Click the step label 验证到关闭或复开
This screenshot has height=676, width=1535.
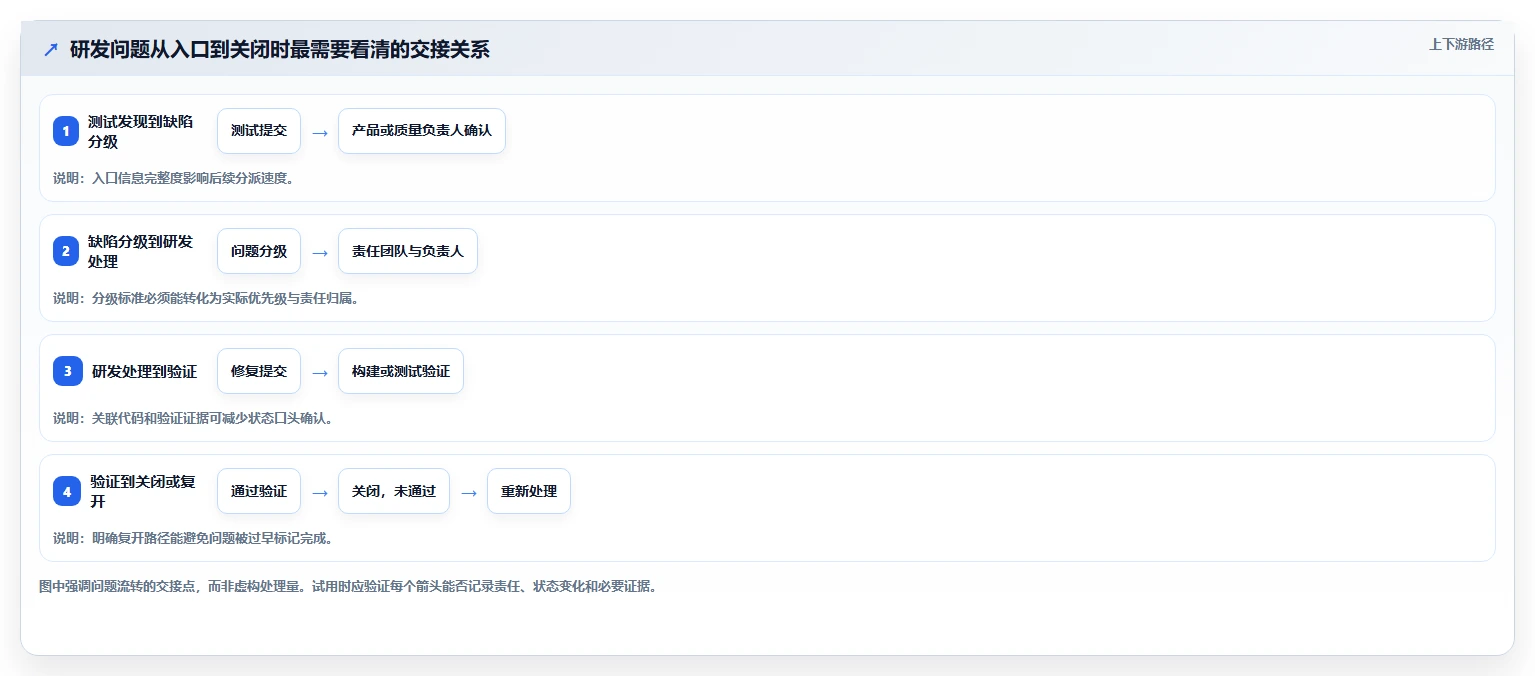coord(141,491)
